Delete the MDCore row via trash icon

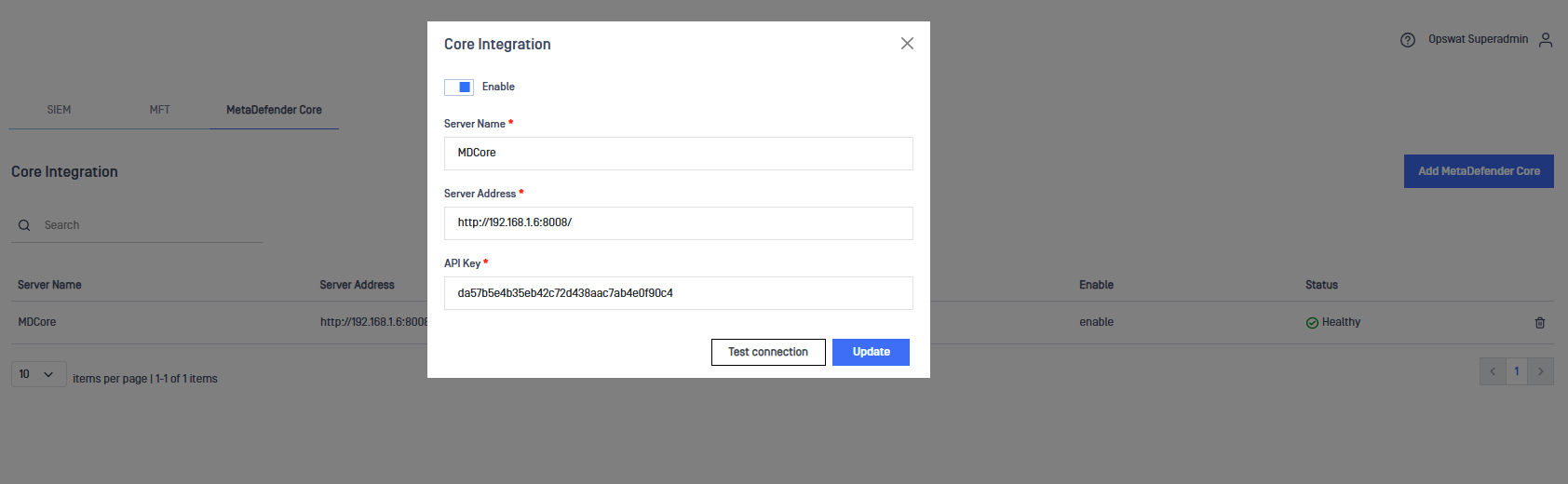click(x=1540, y=323)
